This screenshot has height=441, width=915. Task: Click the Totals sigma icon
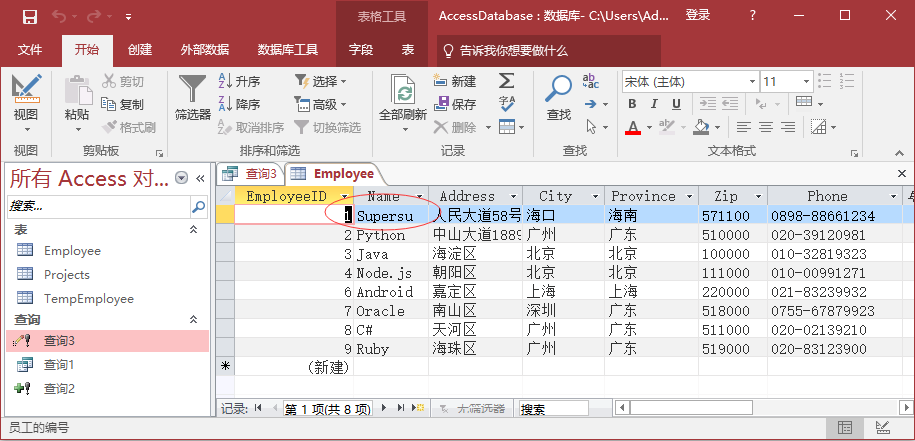click(507, 81)
